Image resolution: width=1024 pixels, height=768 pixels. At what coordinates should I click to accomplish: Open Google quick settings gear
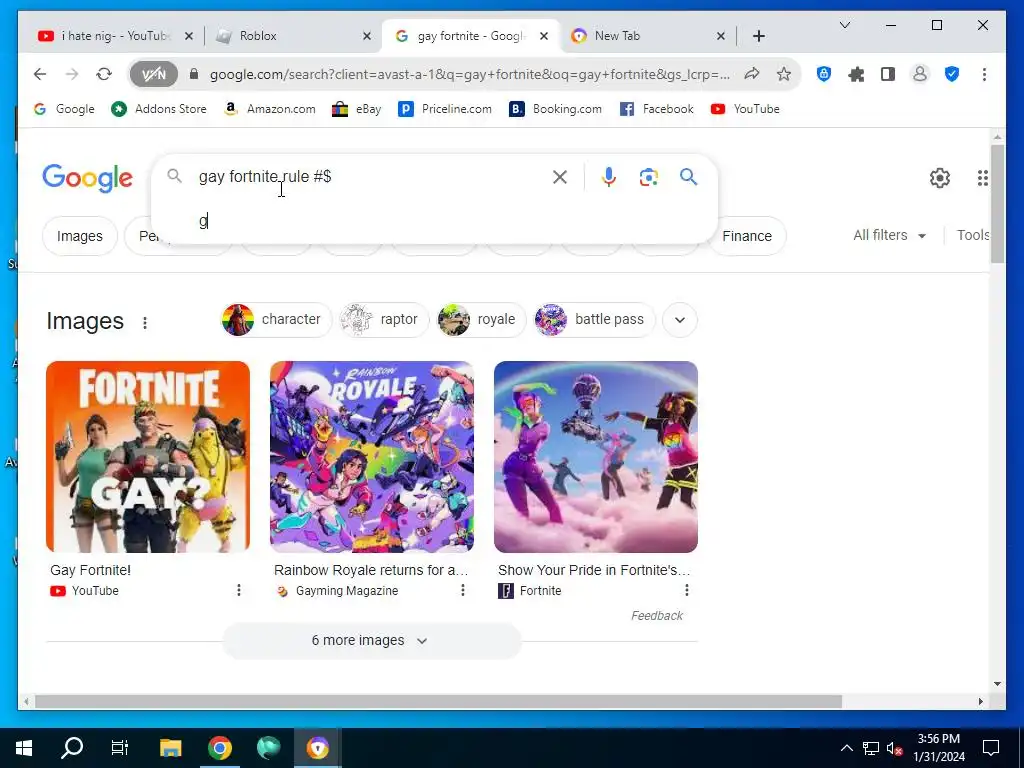click(940, 178)
